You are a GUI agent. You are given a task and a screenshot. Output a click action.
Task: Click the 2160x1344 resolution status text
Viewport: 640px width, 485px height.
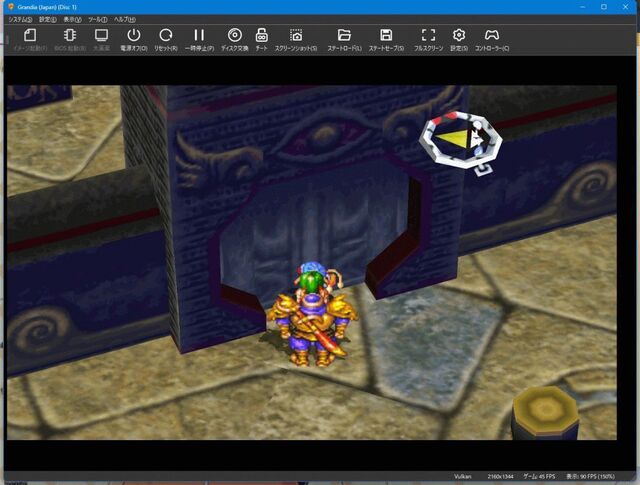[500, 476]
